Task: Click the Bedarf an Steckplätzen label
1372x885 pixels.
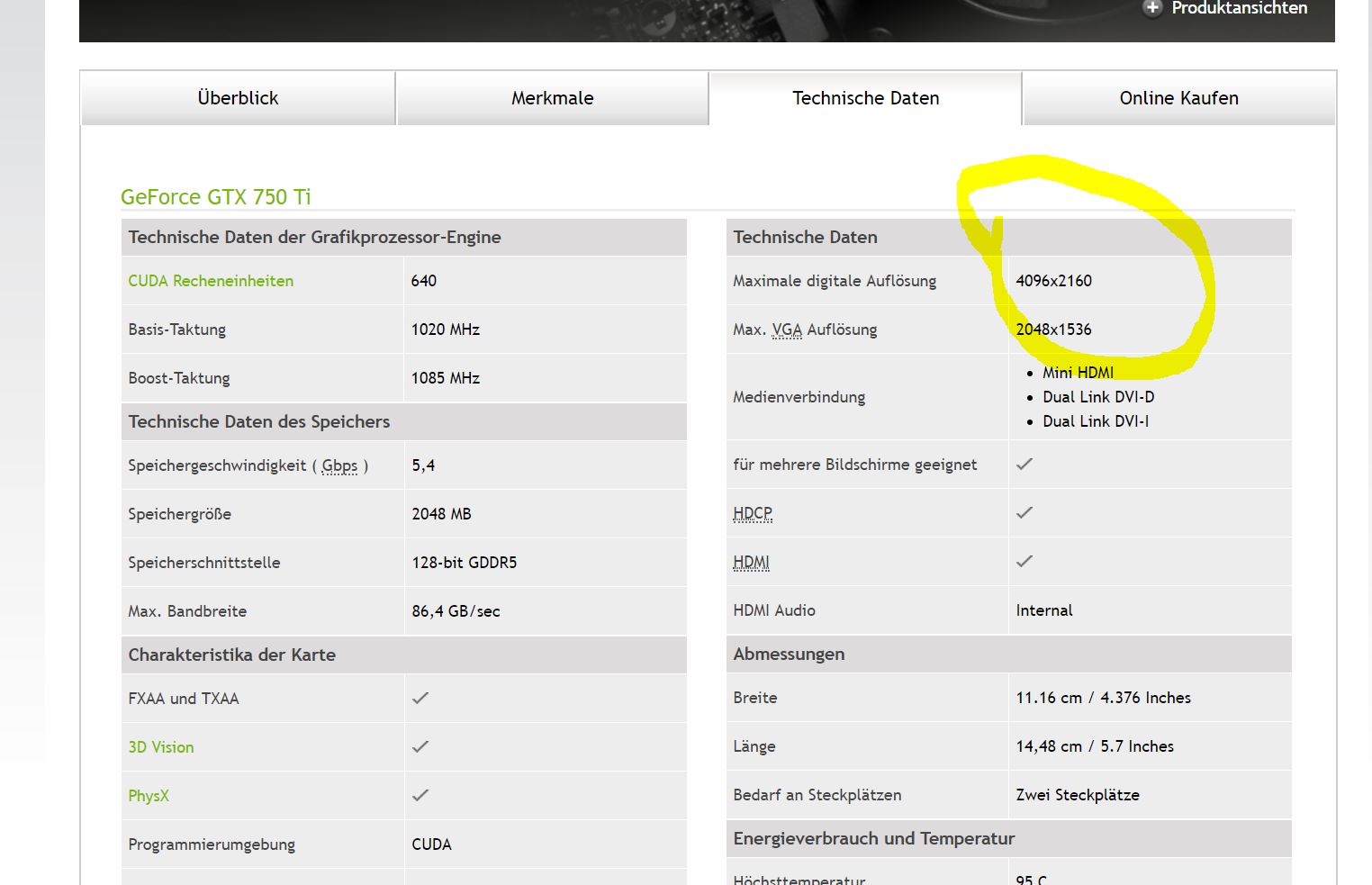Action: pyautogui.click(x=817, y=795)
